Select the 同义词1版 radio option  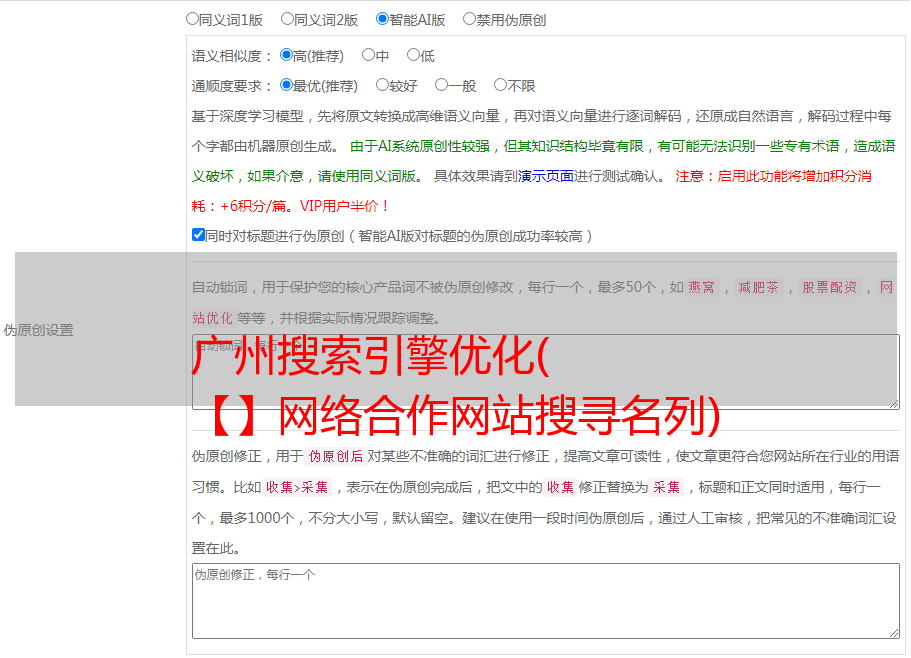pyautogui.click(x=192, y=19)
